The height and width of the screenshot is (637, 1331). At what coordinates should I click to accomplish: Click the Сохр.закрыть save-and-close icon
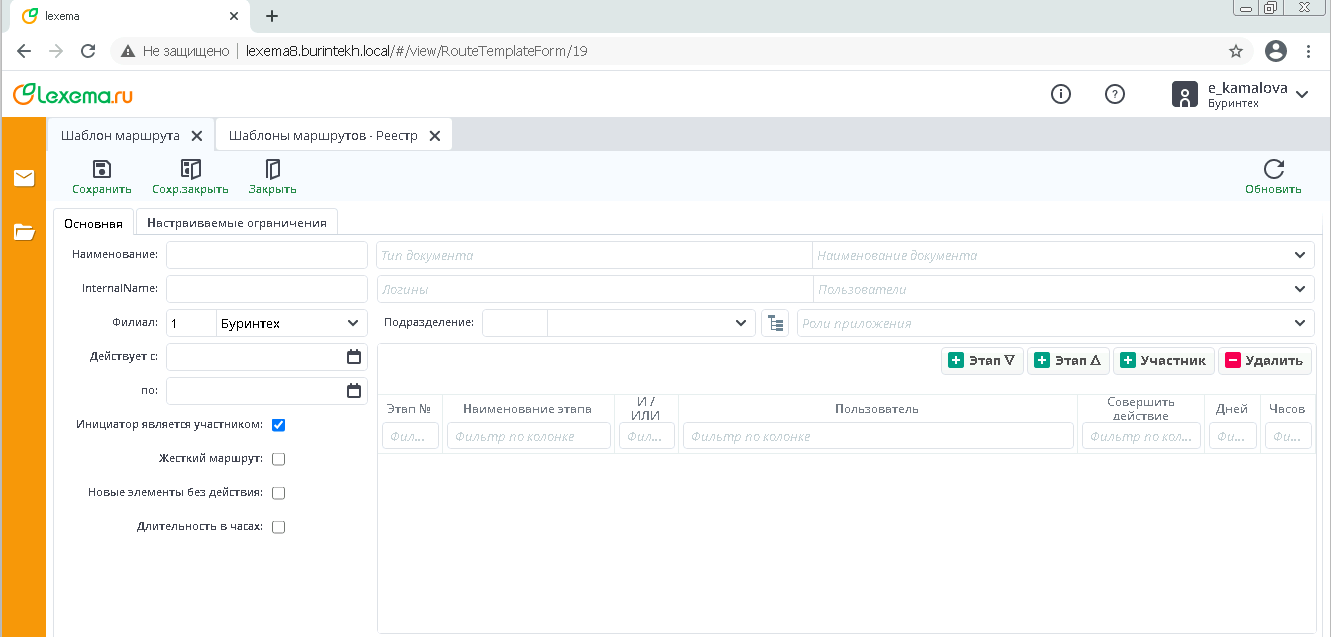pyautogui.click(x=190, y=169)
